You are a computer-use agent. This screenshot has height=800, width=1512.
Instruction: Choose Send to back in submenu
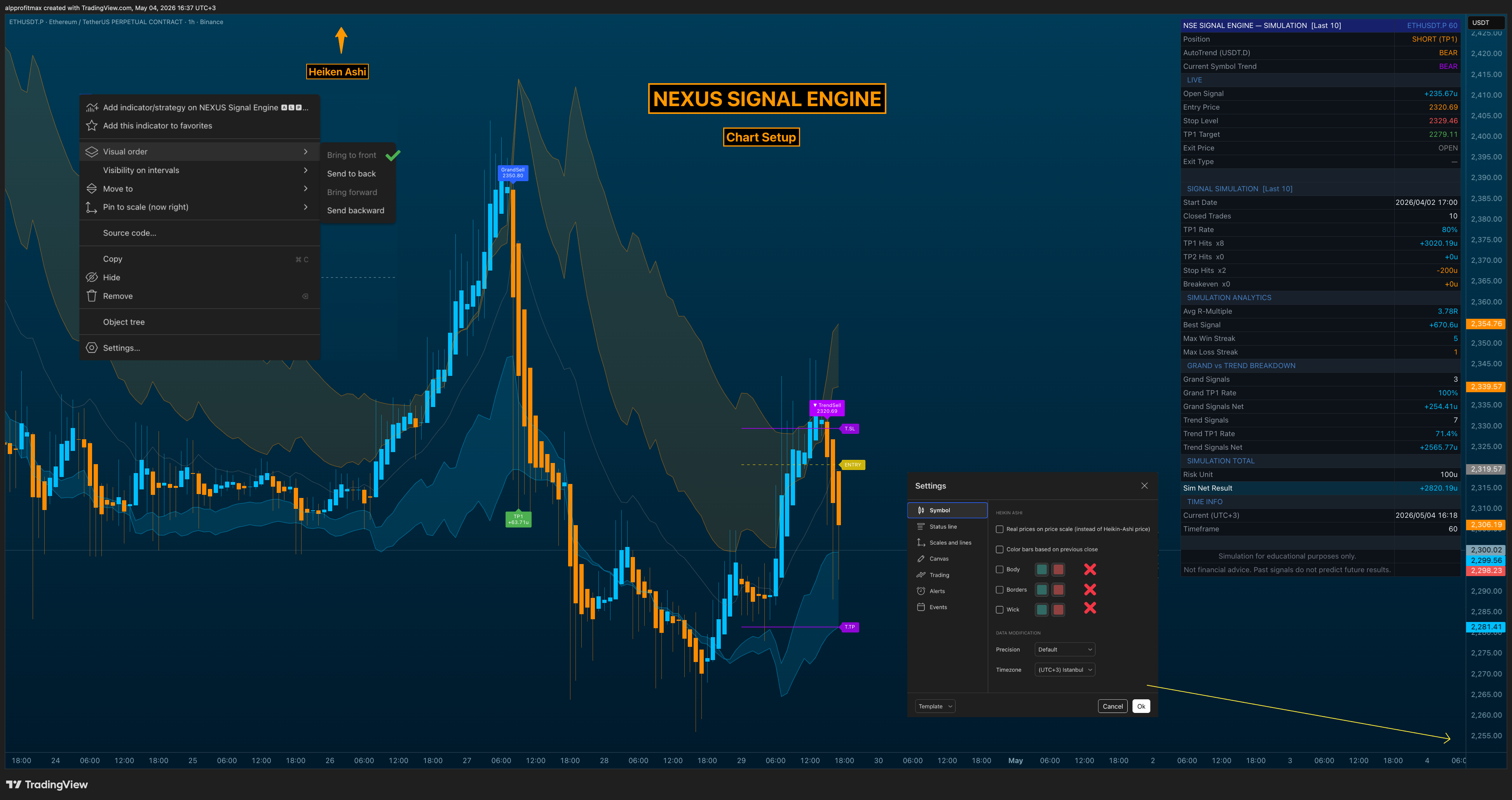(351, 174)
